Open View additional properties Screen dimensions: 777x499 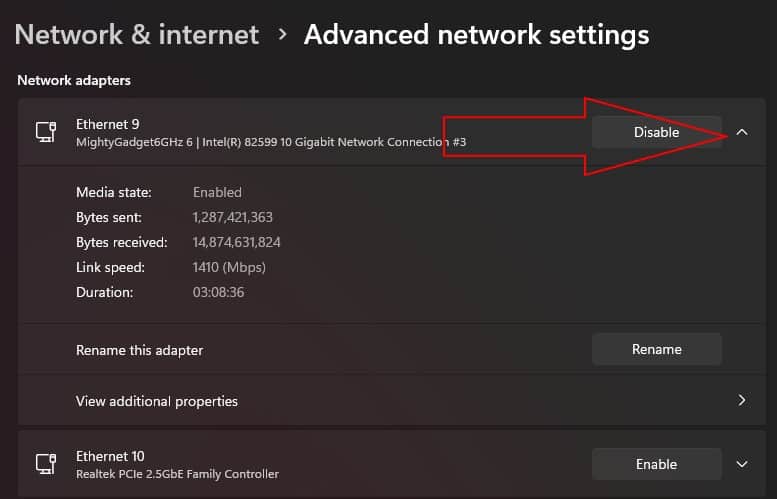click(157, 401)
